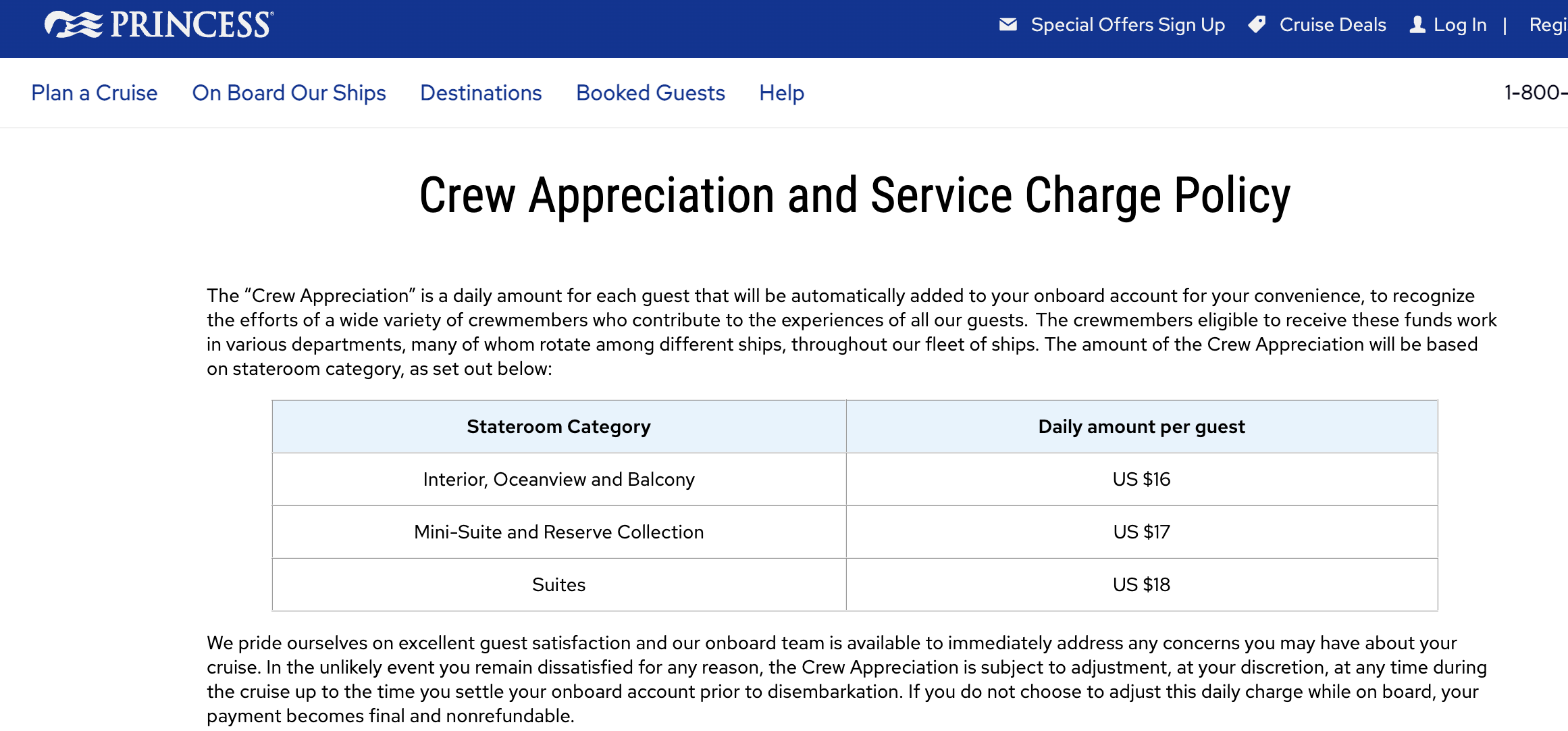Click the envelope icon beside Special Offers
The width and height of the screenshot is (1568, 731).
click(x=1008, y=25)
